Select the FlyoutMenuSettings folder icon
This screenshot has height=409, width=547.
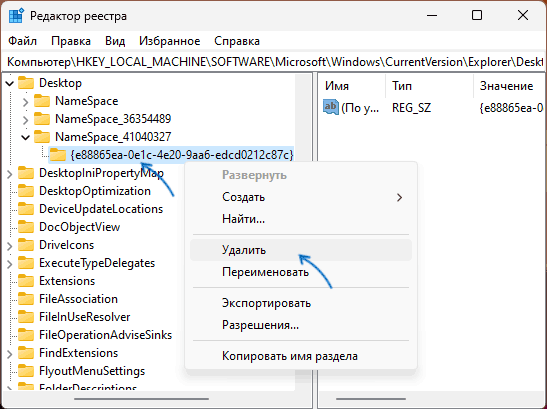coord(26,371)
